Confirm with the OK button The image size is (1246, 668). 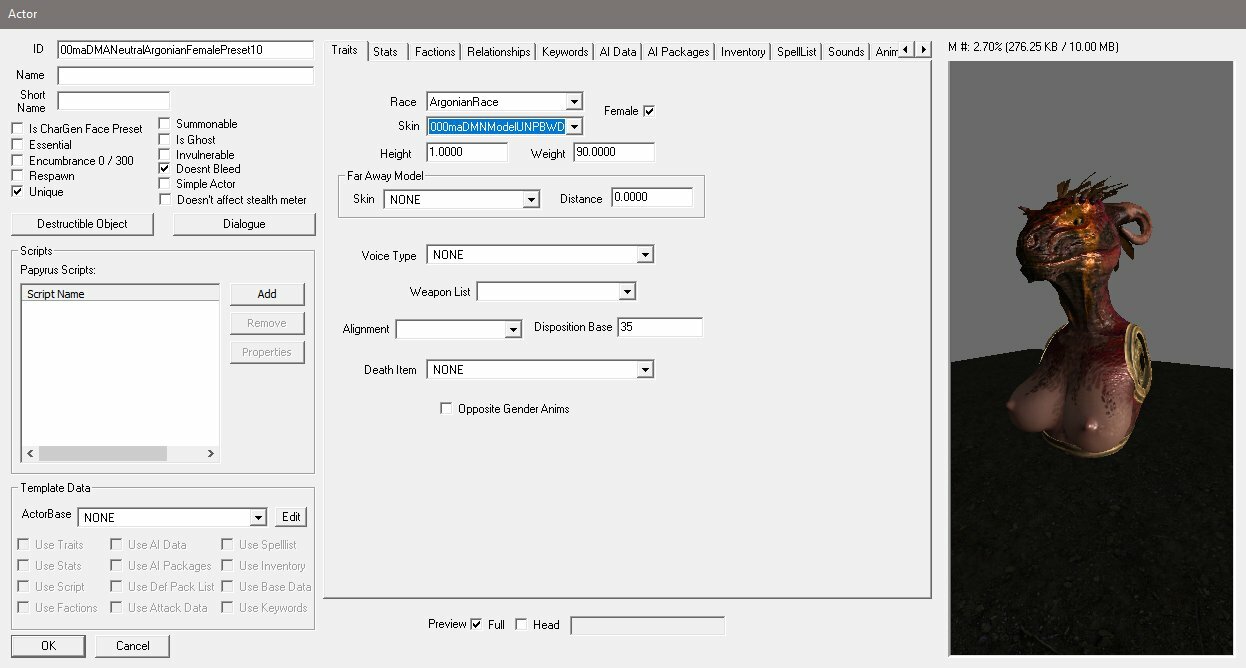point(48,646)
